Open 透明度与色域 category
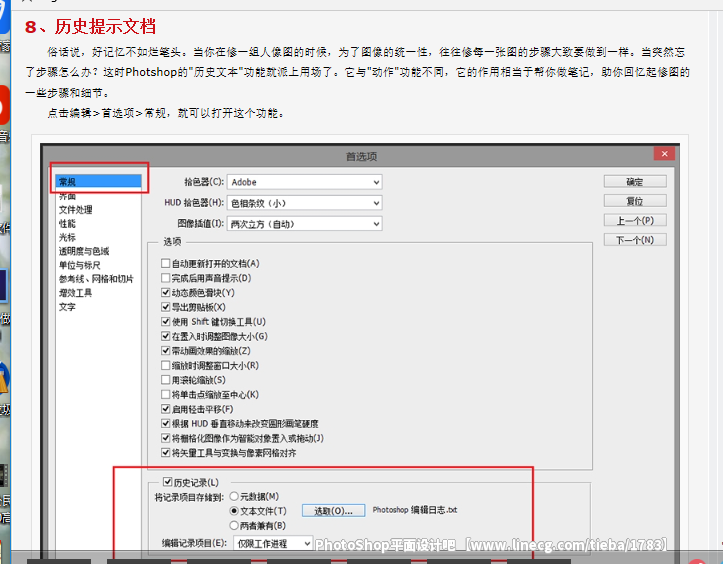Screen dimensions: 723x564 (84, 251)
